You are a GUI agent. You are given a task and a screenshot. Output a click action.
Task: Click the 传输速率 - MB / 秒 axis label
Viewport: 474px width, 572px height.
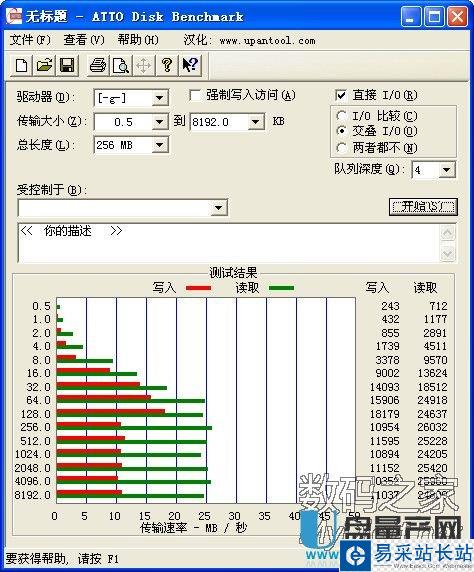194,527
